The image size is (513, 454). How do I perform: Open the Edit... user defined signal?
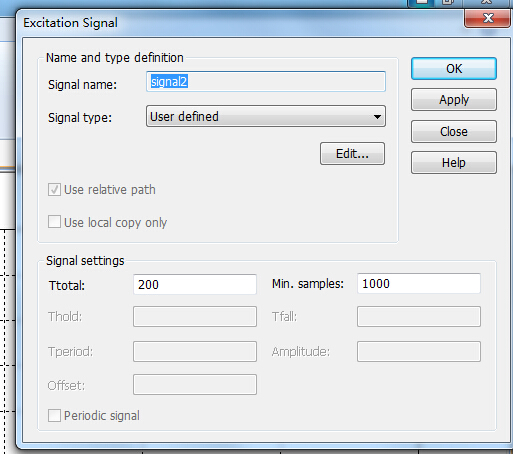point(352,154)
